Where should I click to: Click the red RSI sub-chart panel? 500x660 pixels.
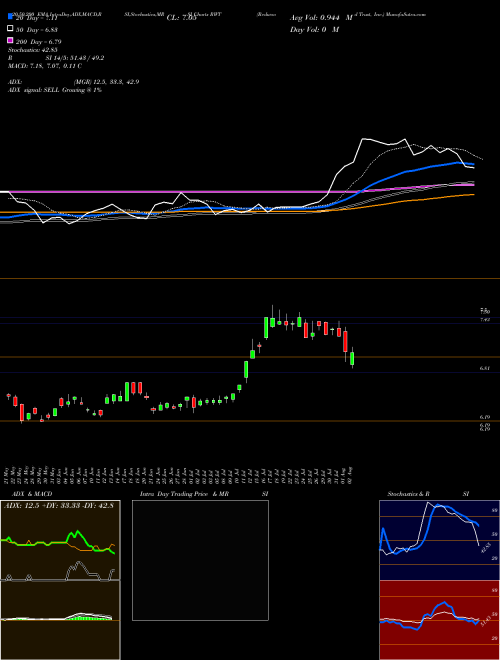click(x=438, y=620)
